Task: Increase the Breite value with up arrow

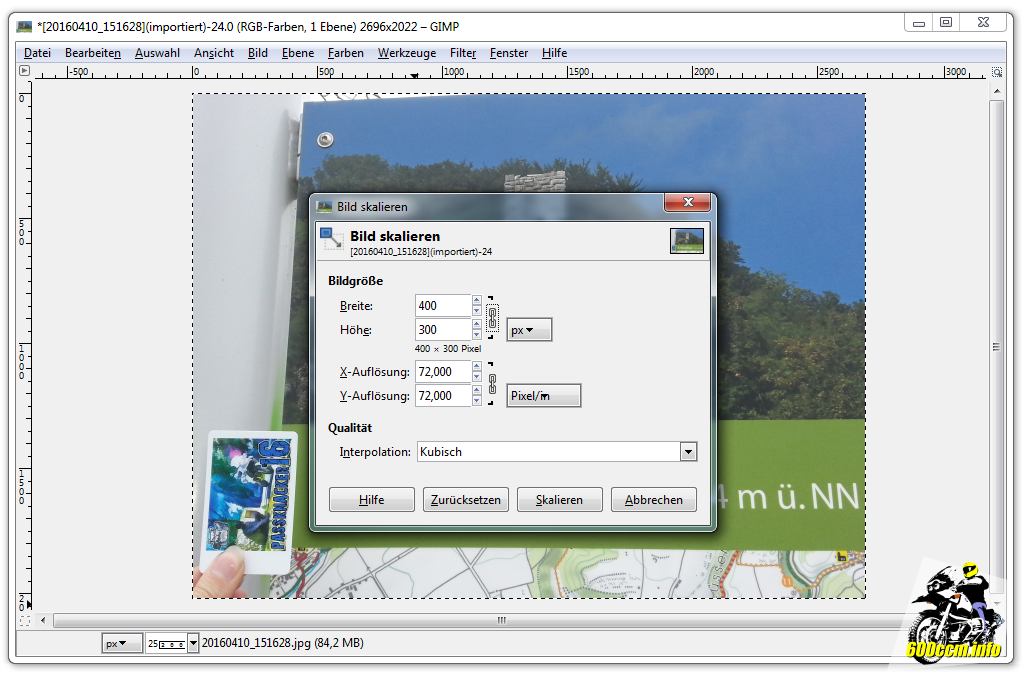Action: (477, 300)
